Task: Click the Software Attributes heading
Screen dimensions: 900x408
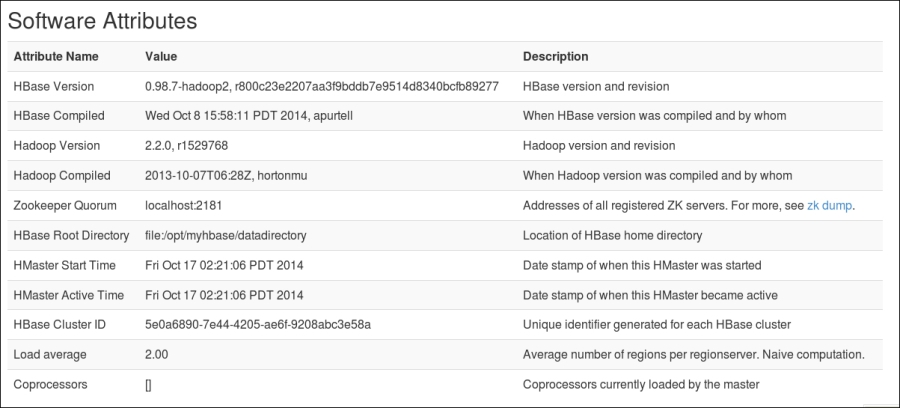Action: [103, 21]
